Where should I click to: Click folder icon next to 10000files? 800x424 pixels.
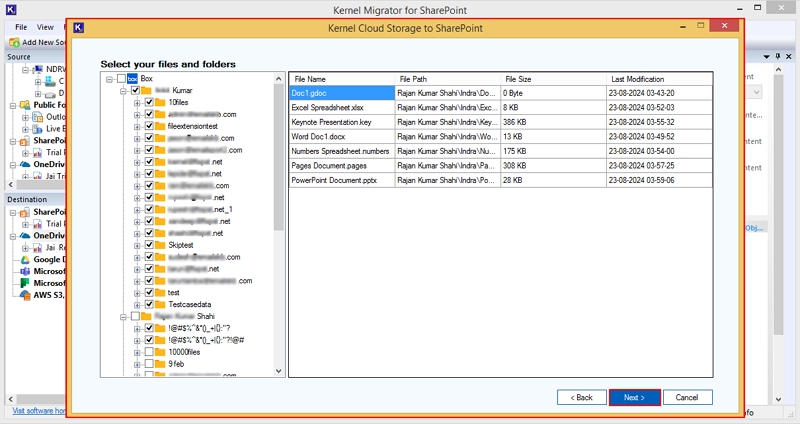tap(160, 352)
